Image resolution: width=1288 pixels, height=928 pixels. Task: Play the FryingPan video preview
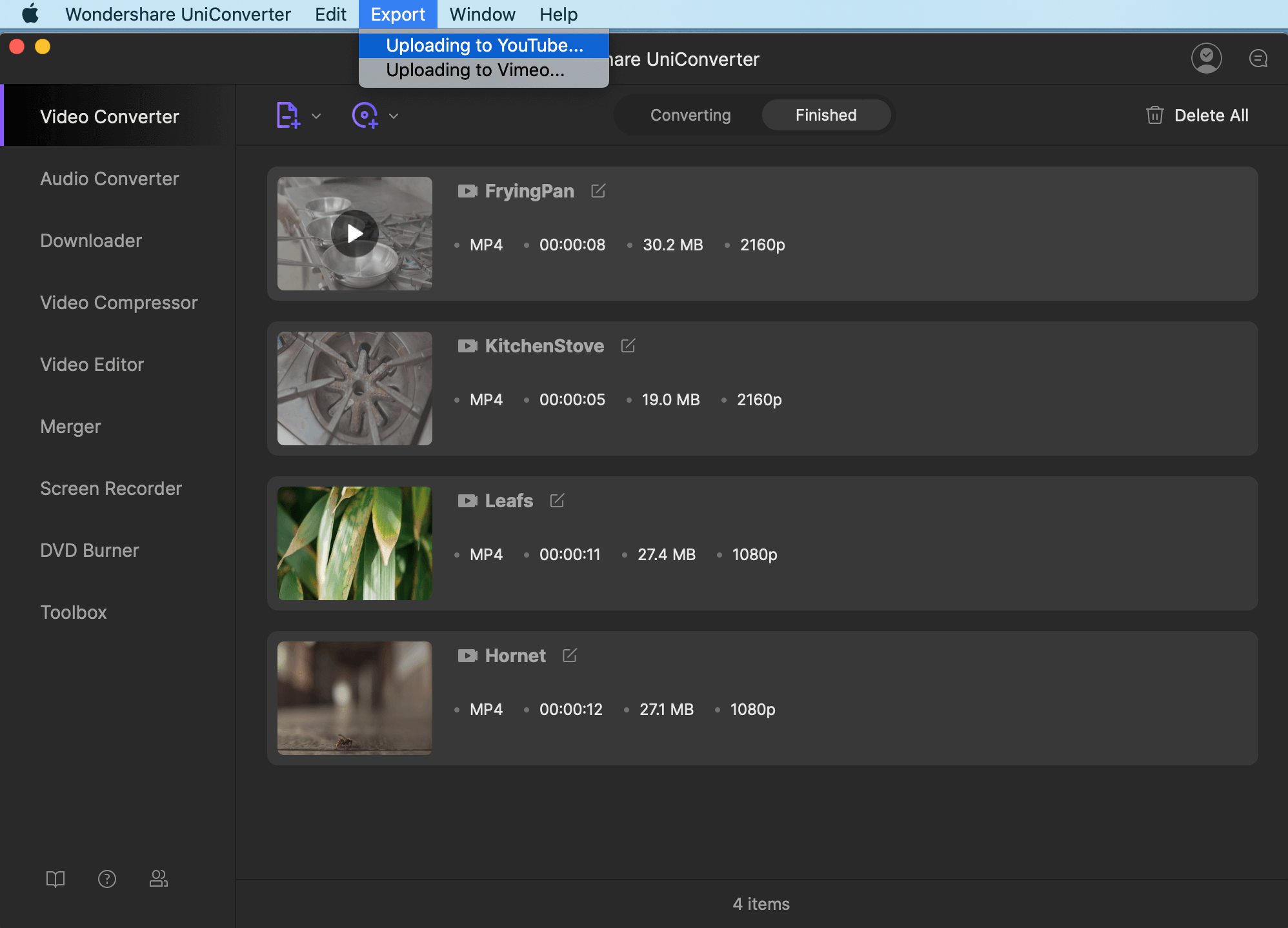[354, 234]
